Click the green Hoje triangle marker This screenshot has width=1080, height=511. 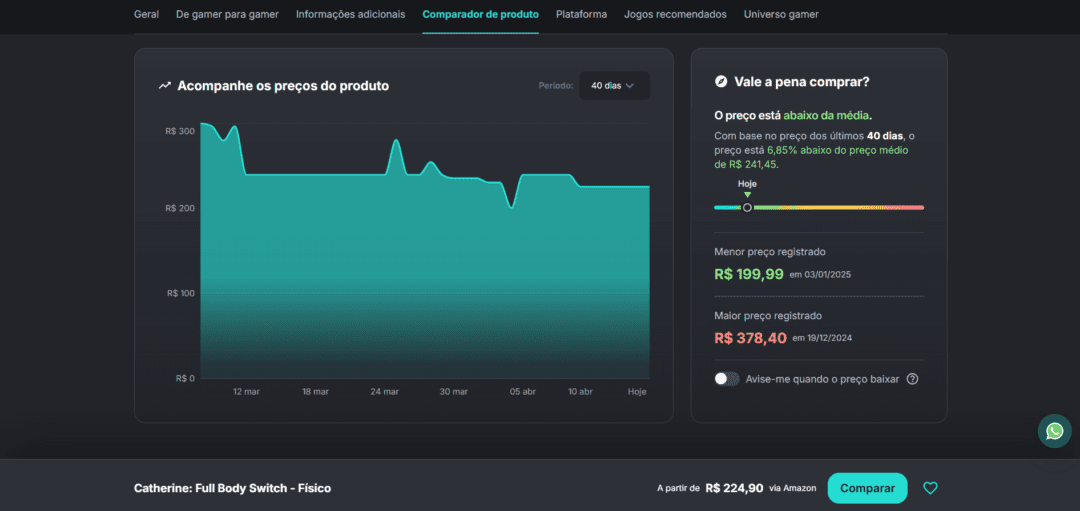[747, 195]
